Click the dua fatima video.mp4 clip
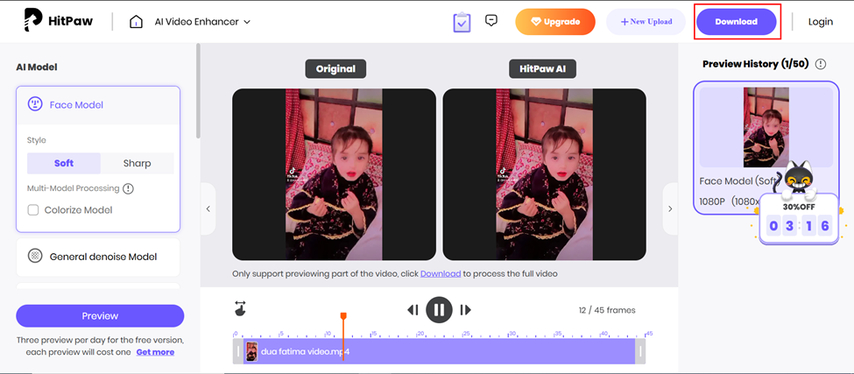The height and width of the screenshot is (374, 854). click(439, 352)
